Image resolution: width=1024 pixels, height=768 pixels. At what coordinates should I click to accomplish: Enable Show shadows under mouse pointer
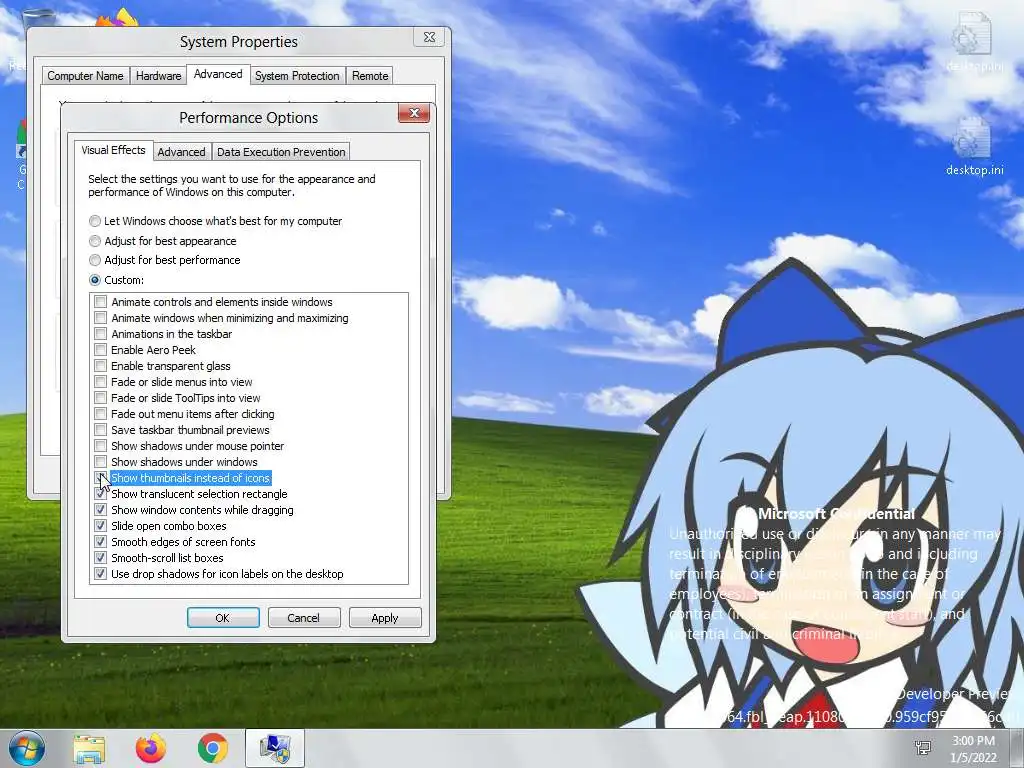point(101,446)
